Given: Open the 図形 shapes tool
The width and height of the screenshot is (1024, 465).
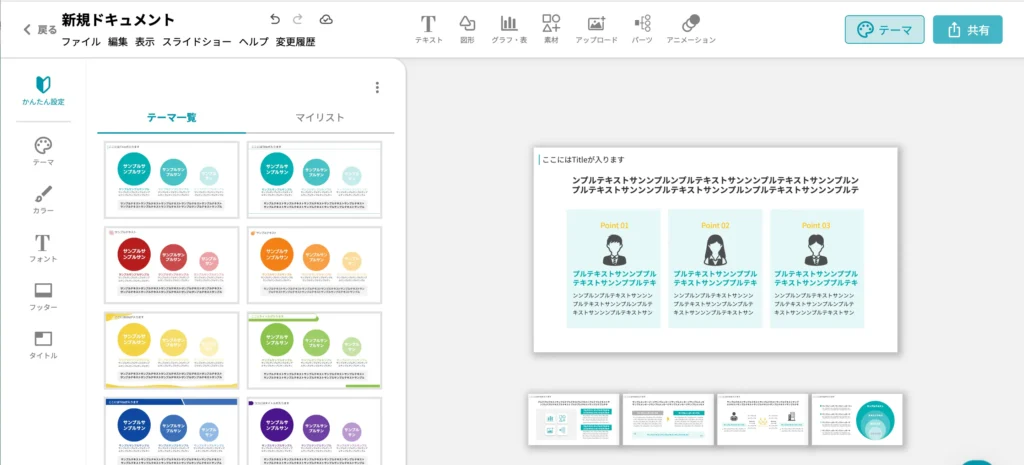Looking at the screenshot, I should pyautogui.click(x=467, y=23).
